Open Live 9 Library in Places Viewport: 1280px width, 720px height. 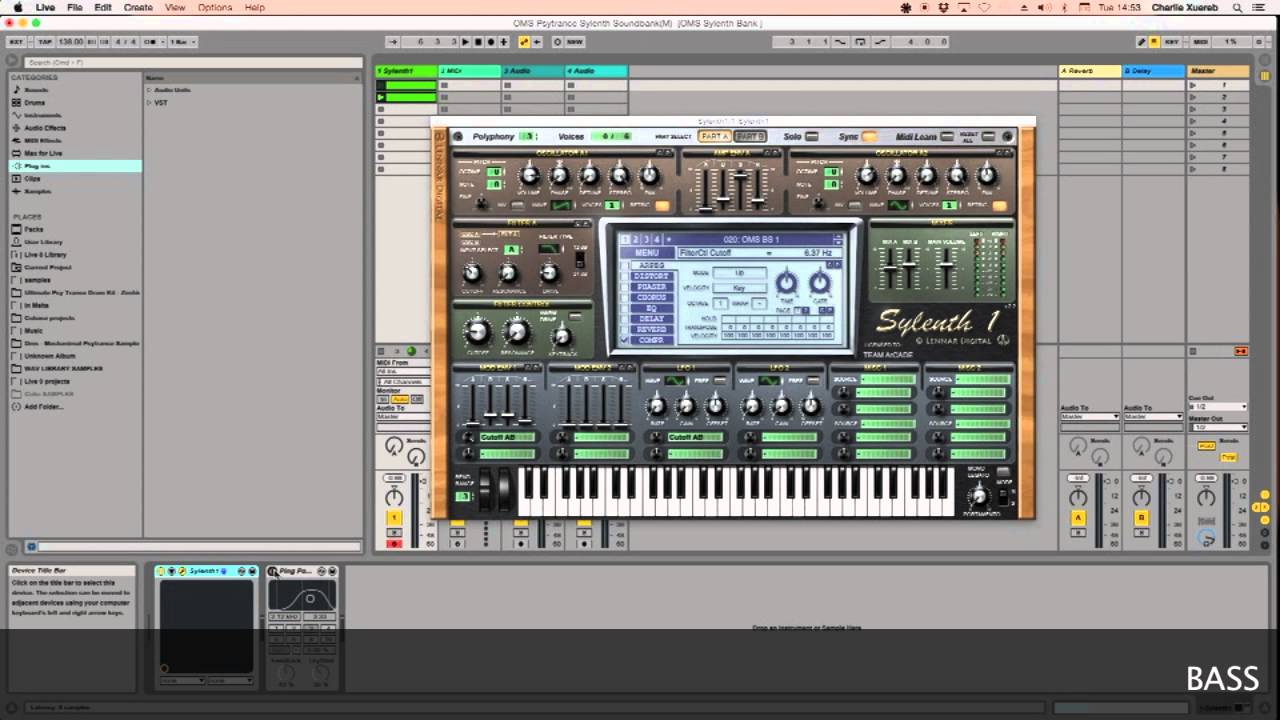pos(45,254)
